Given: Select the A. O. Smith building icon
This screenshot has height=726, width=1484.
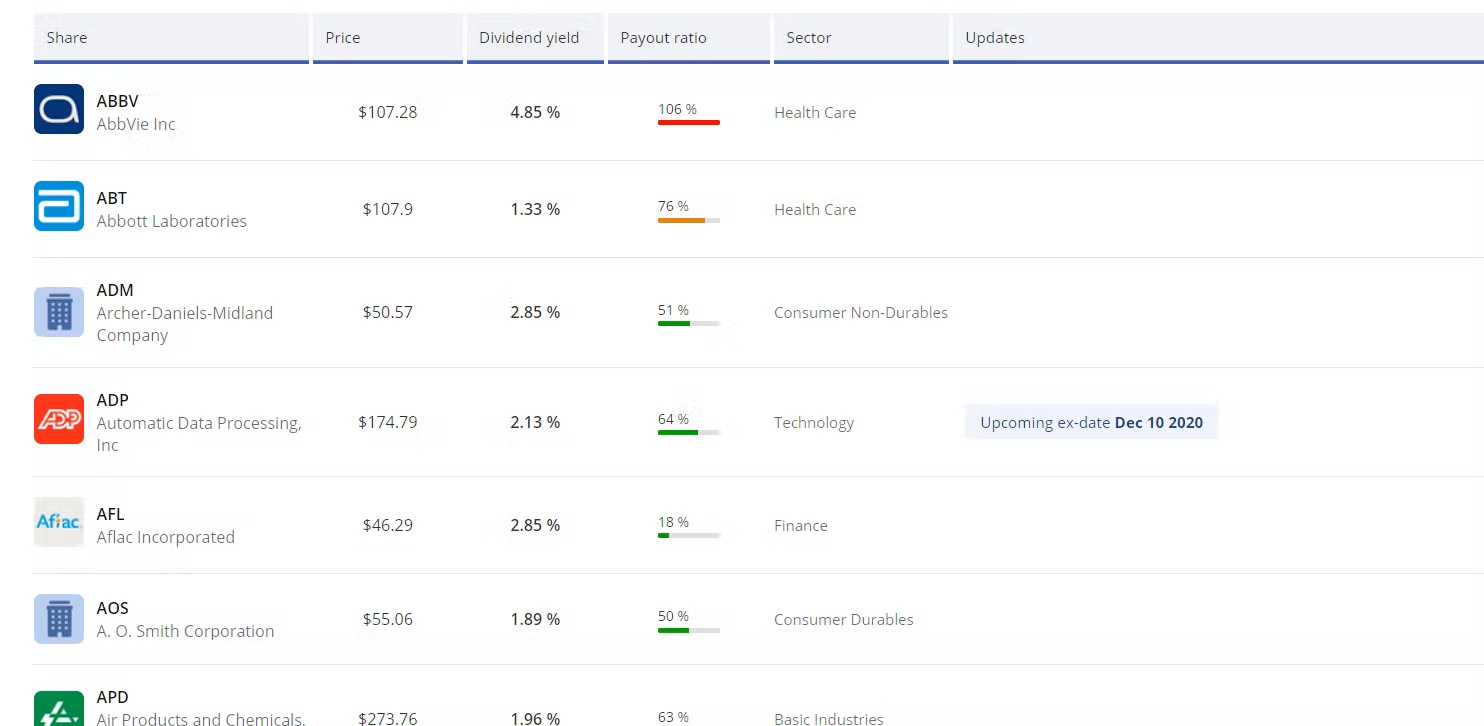Looking at the screenshot, I should pyautogui.click(x=59, y=619).
